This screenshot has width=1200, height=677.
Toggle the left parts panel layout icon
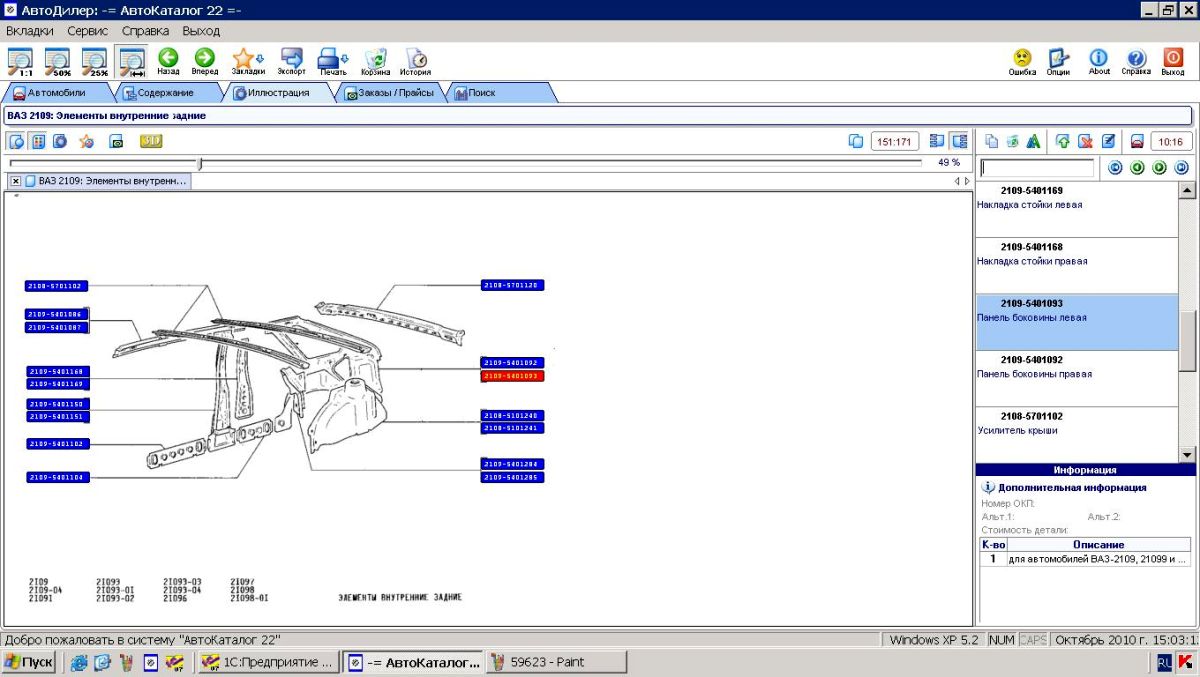937,141
